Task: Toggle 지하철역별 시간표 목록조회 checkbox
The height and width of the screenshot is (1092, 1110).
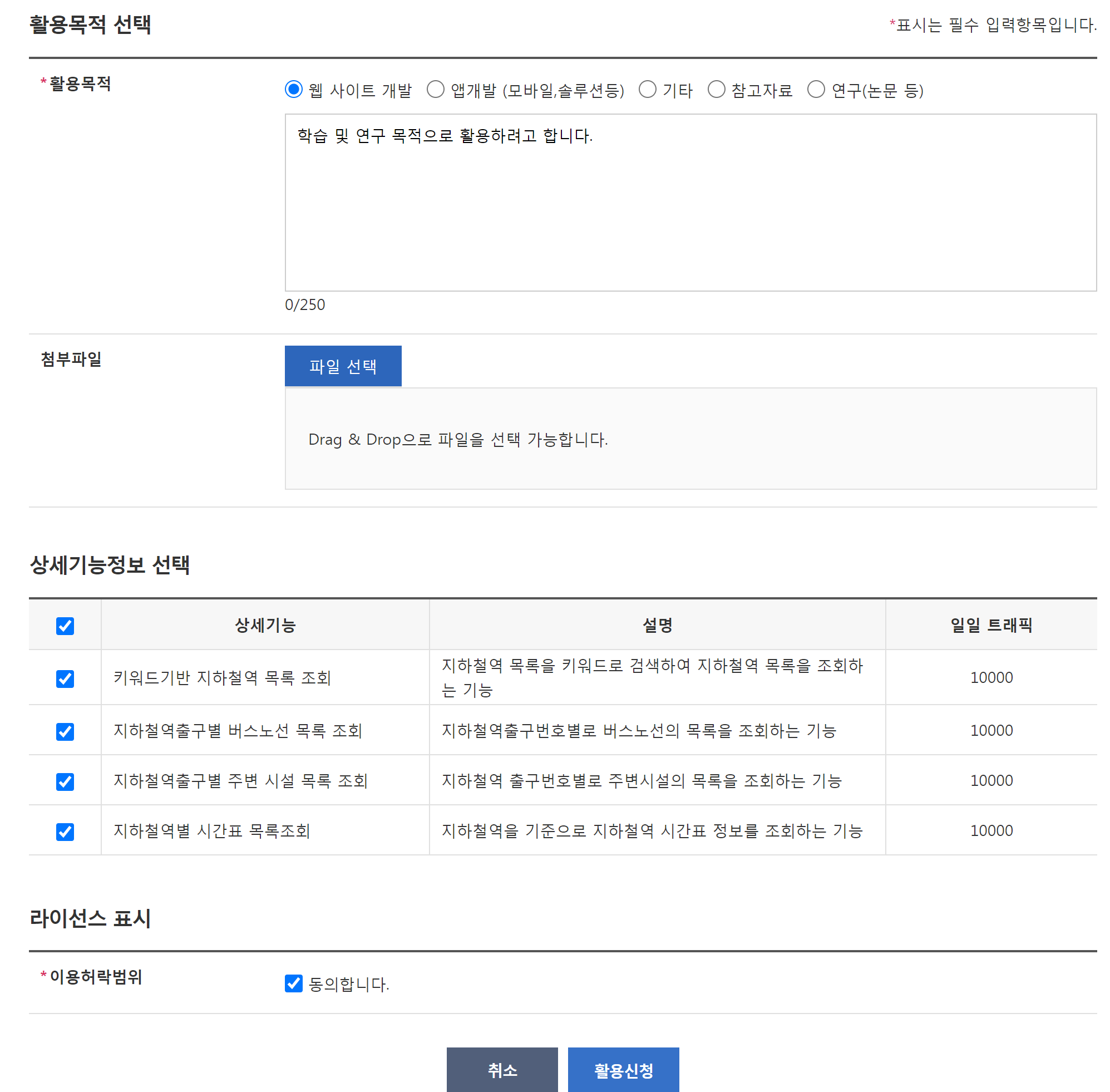Action: 65,831
